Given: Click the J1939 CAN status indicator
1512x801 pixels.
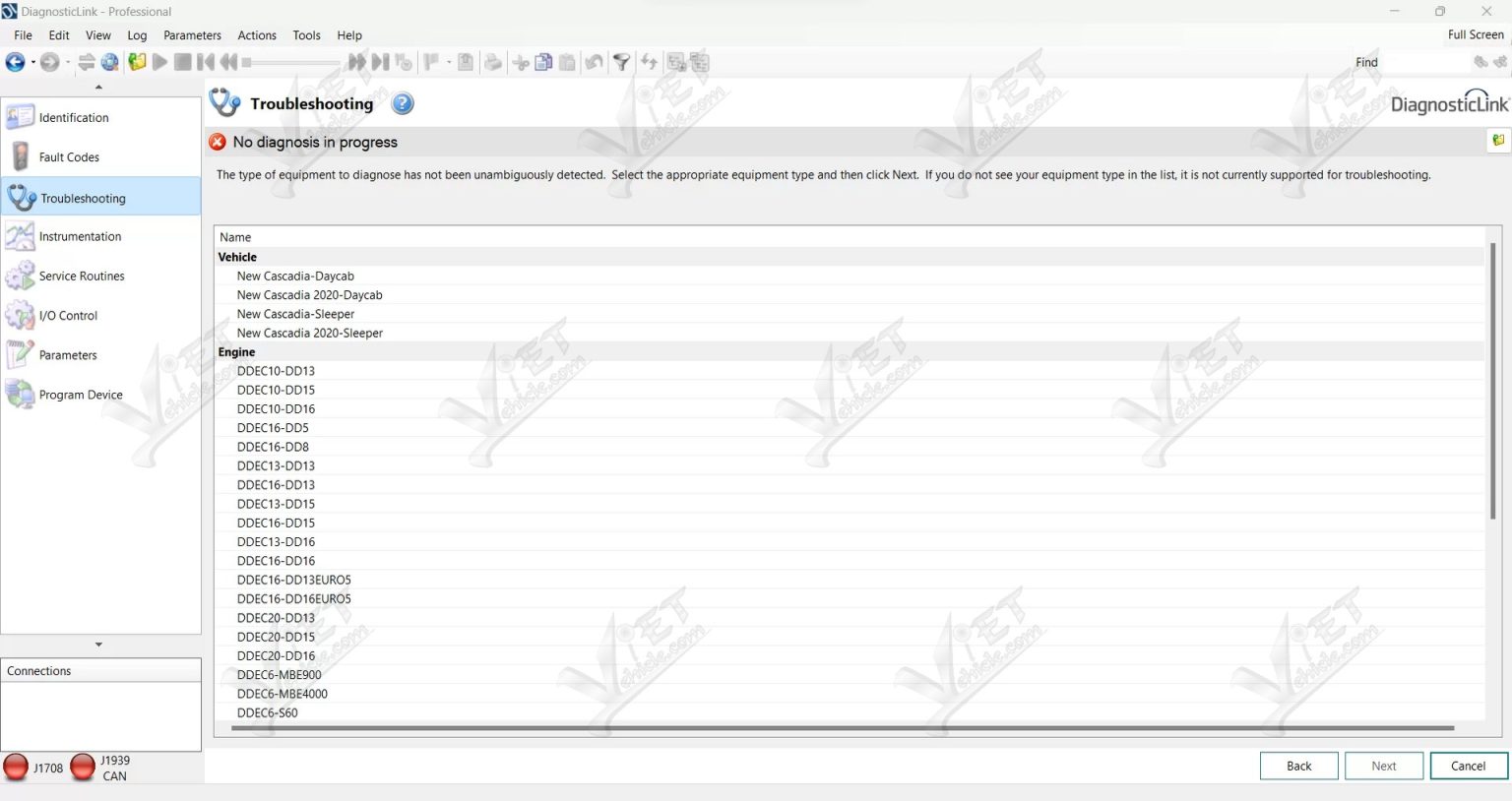Looking at the screenshot, I should click(x=83, y=767).
